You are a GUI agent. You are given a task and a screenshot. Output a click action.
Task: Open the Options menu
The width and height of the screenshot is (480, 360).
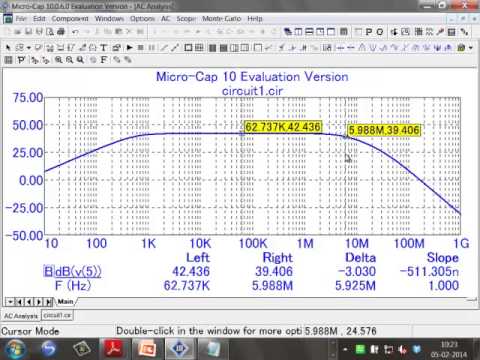pos(142,19)
